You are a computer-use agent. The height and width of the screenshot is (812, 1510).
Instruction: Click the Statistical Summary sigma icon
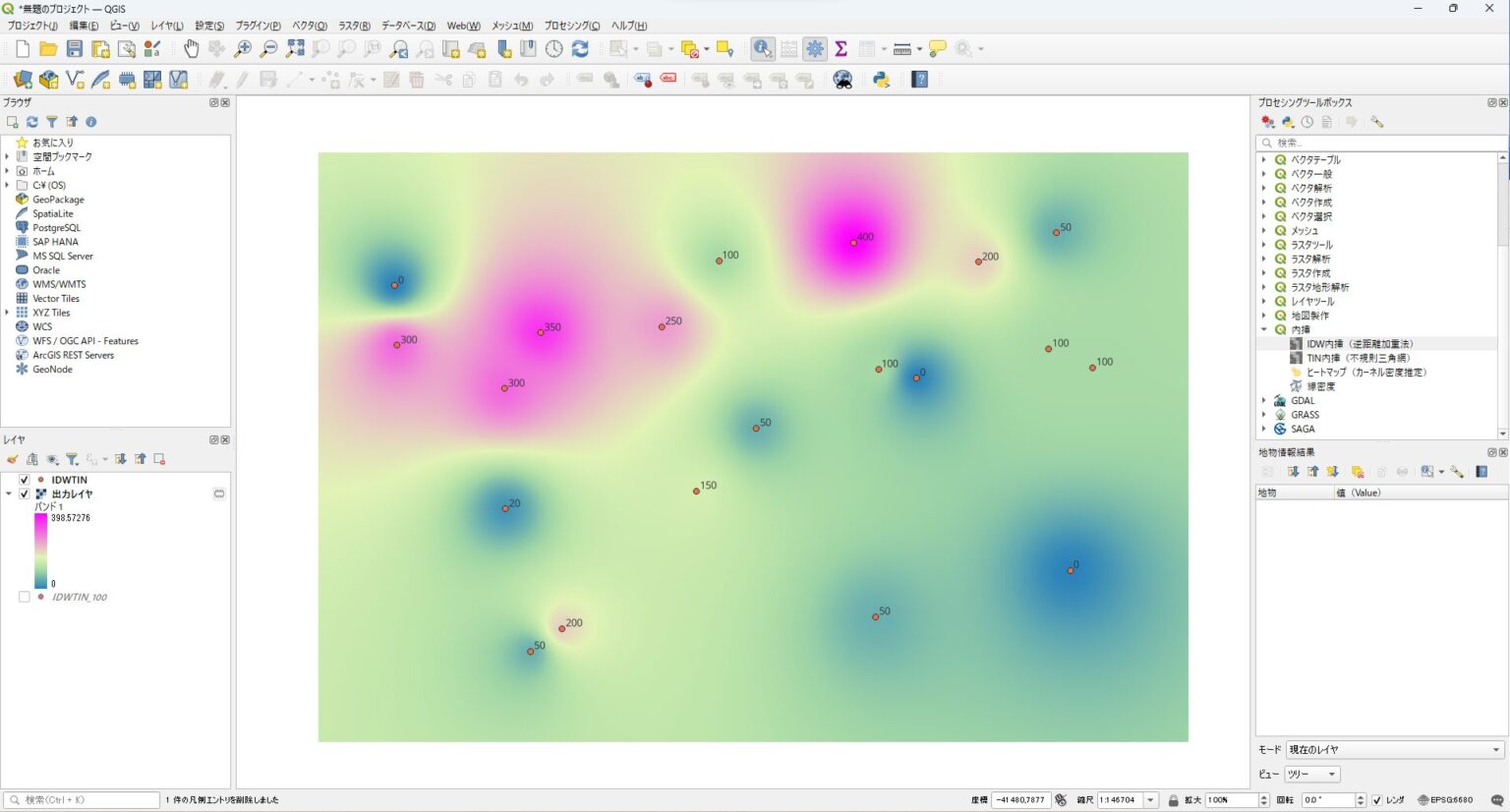click(x=841, y=49)
